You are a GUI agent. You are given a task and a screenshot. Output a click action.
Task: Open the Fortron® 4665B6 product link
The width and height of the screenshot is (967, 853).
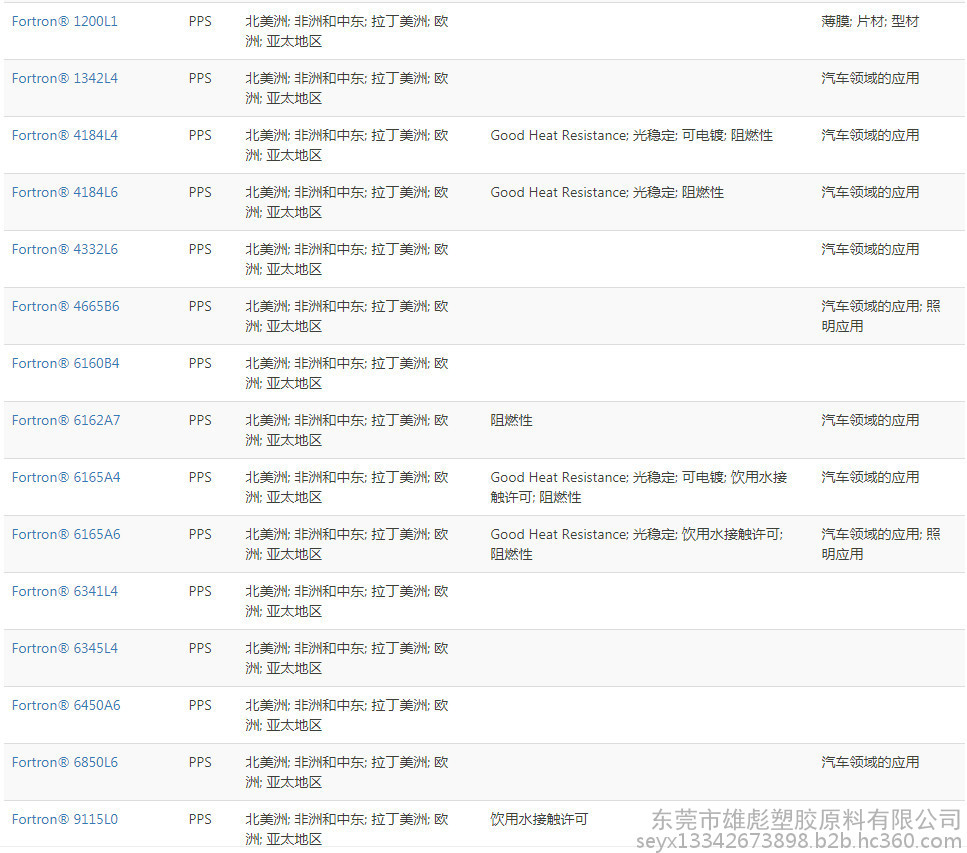click(65, 307)
